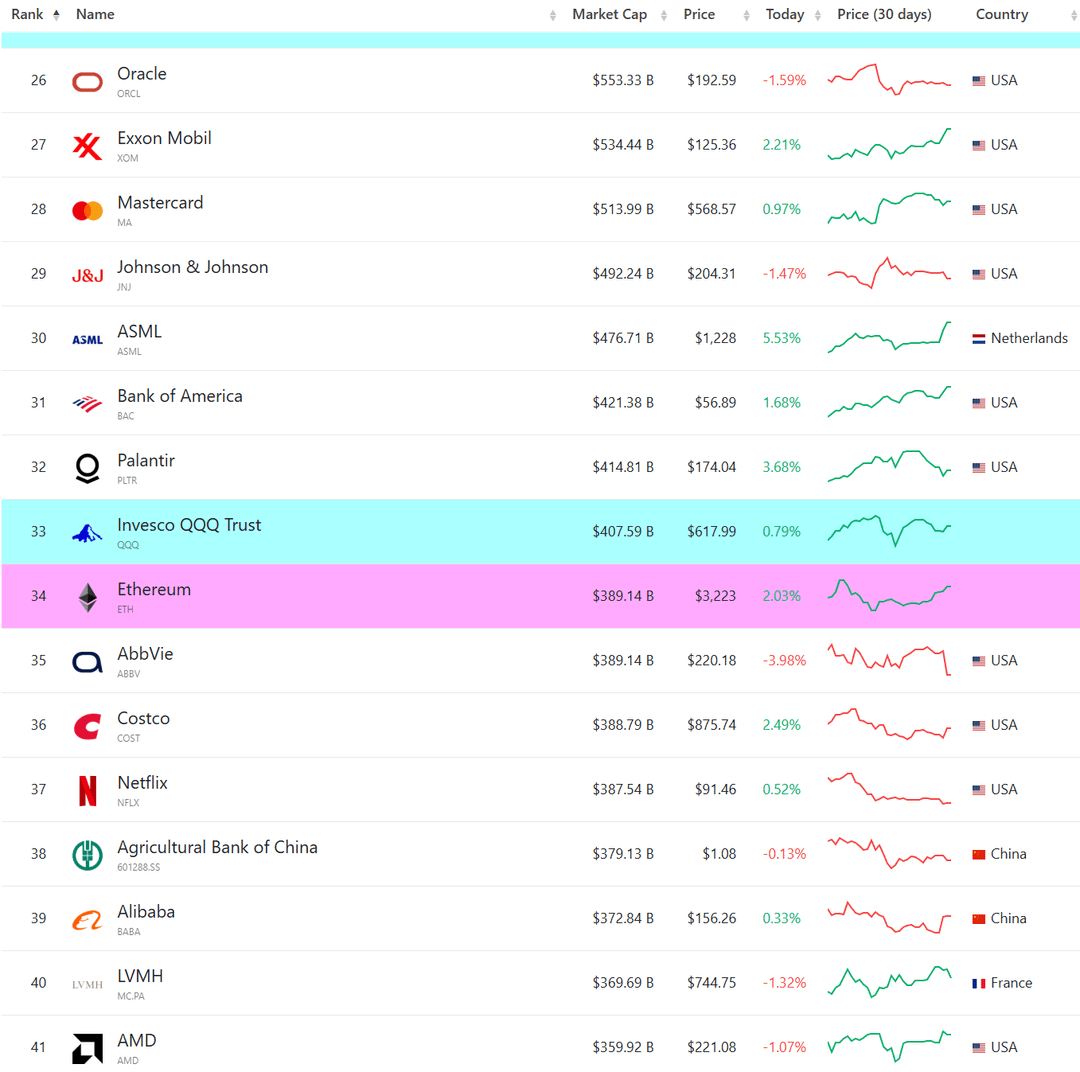Open the Invesco QQQ Trust link
The width and height of the screenshot is (1080, 1072).
pyautogui.click(x=189, y=525)
